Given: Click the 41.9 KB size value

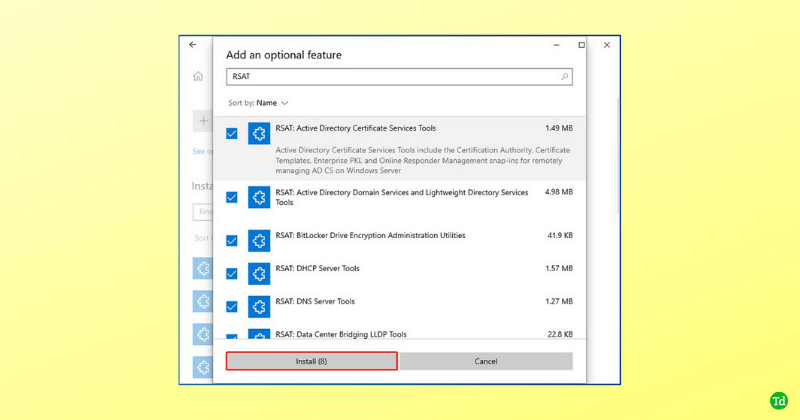Looking at the screenshot, I should click(560, 235).
